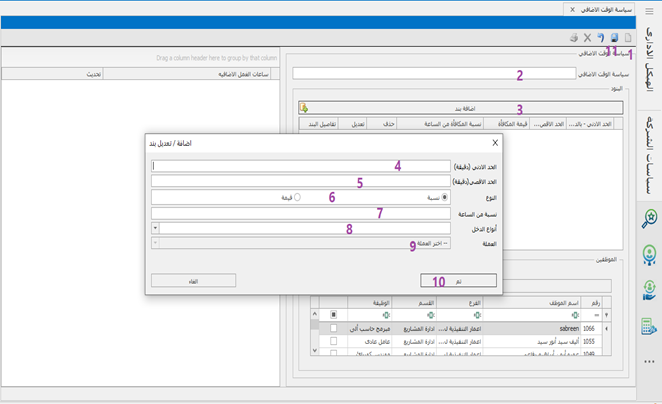The width and height of the screenshot is (662, 404).
Task: Expand the أنواع الدخل dropdown
Action: [155, 229]
